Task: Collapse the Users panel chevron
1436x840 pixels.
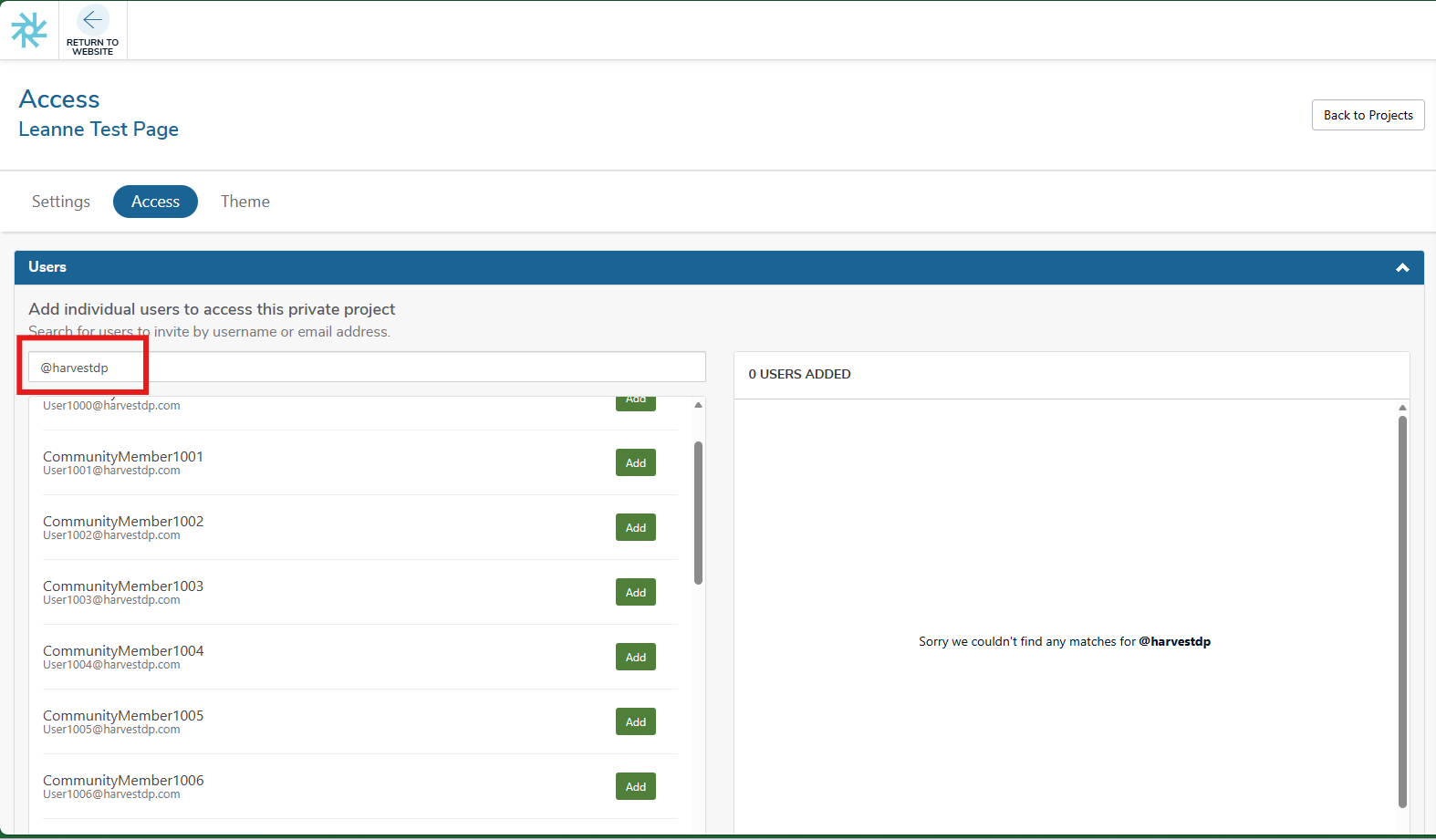Action: [1402, 268]
